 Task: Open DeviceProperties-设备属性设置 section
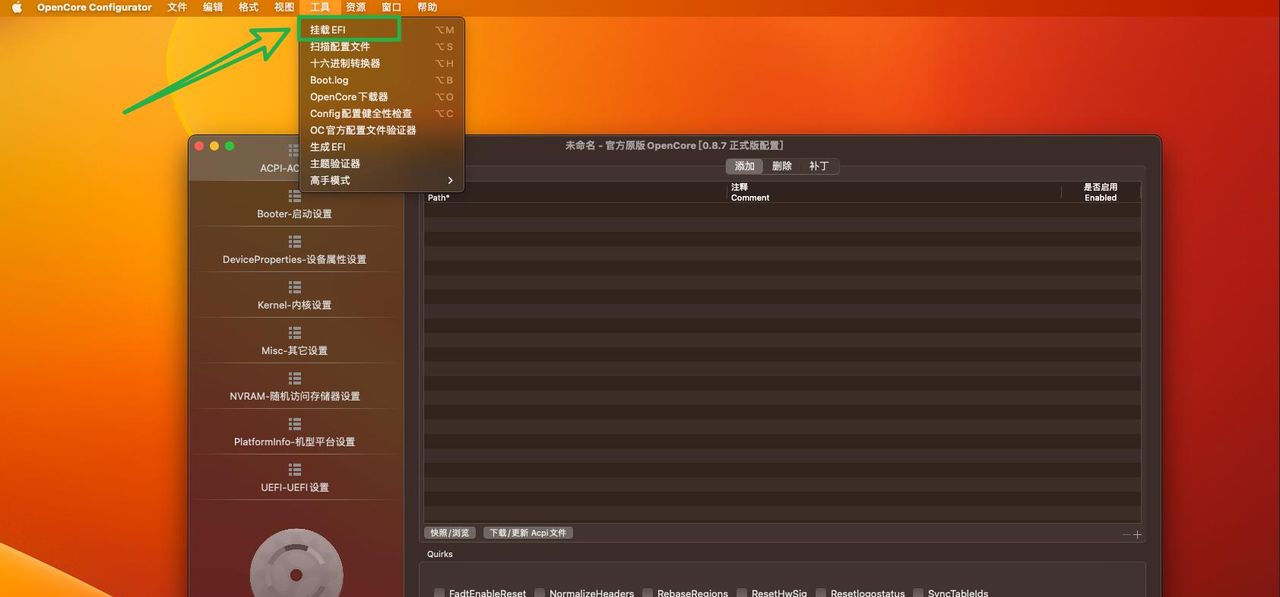click(x=294, y=260)
